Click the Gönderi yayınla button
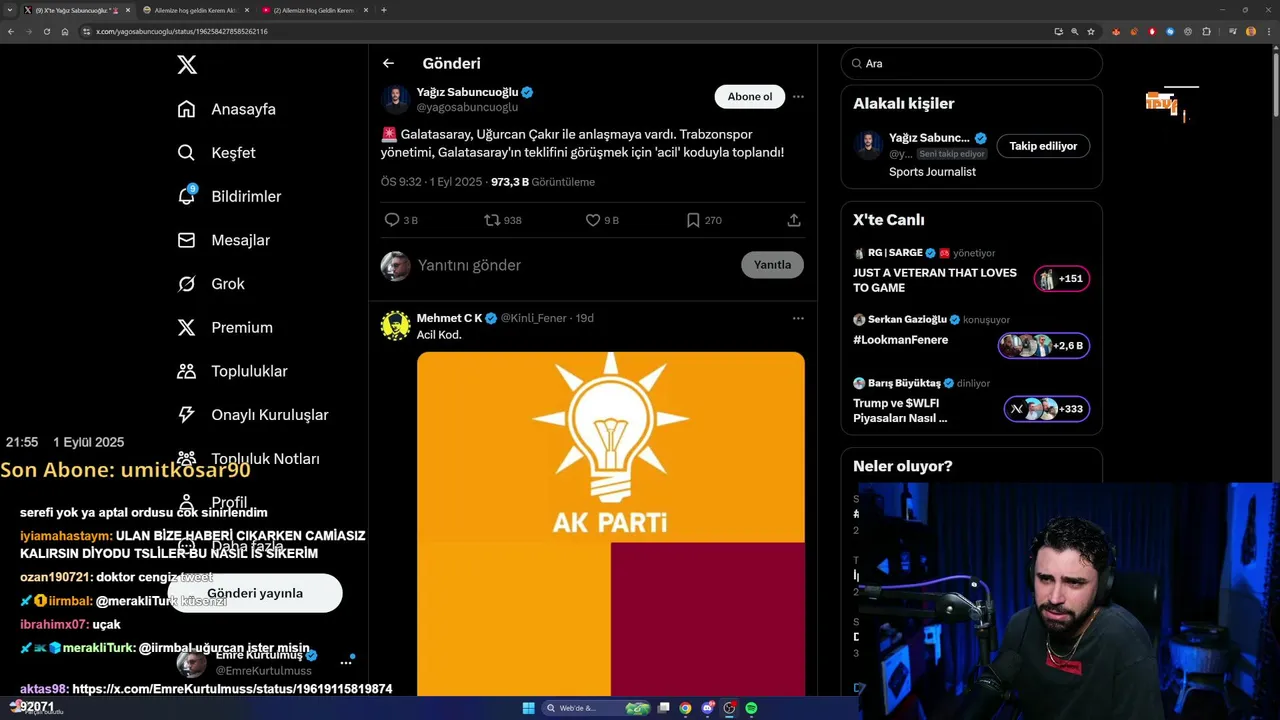The width and height of the screenshot is (1280, 720). (x=255, y=593)
